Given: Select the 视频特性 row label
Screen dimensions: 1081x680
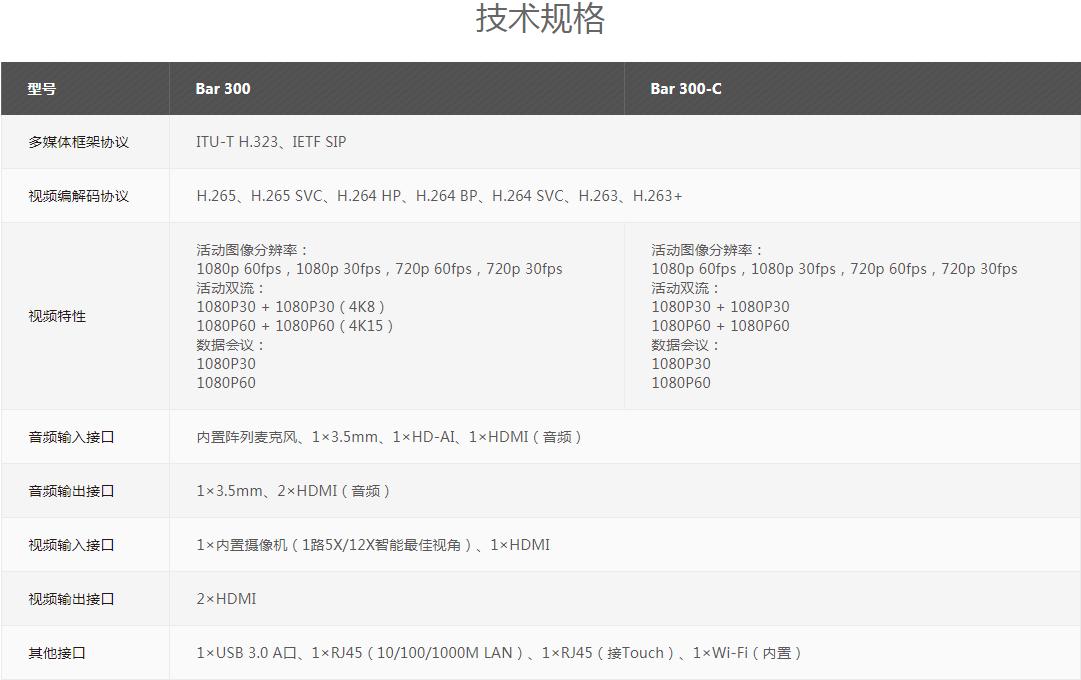Looking at the screenshot, I should (x=57, y=316).
